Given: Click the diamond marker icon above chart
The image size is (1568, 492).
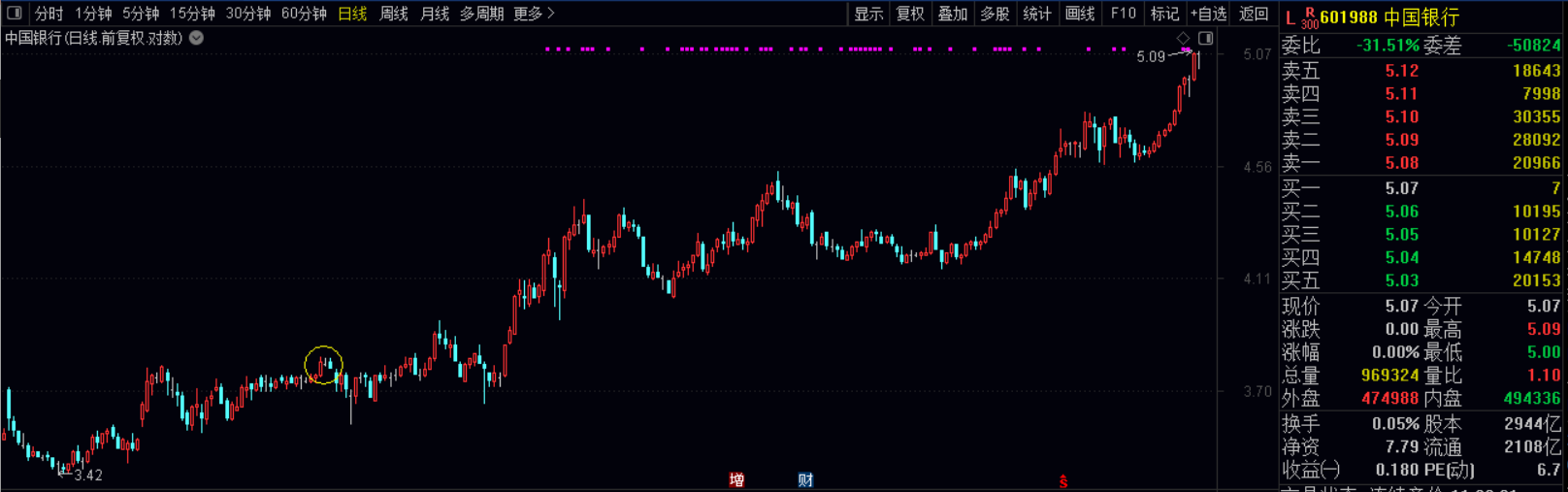Looking at the screenshot, I should coord(1183,38).
